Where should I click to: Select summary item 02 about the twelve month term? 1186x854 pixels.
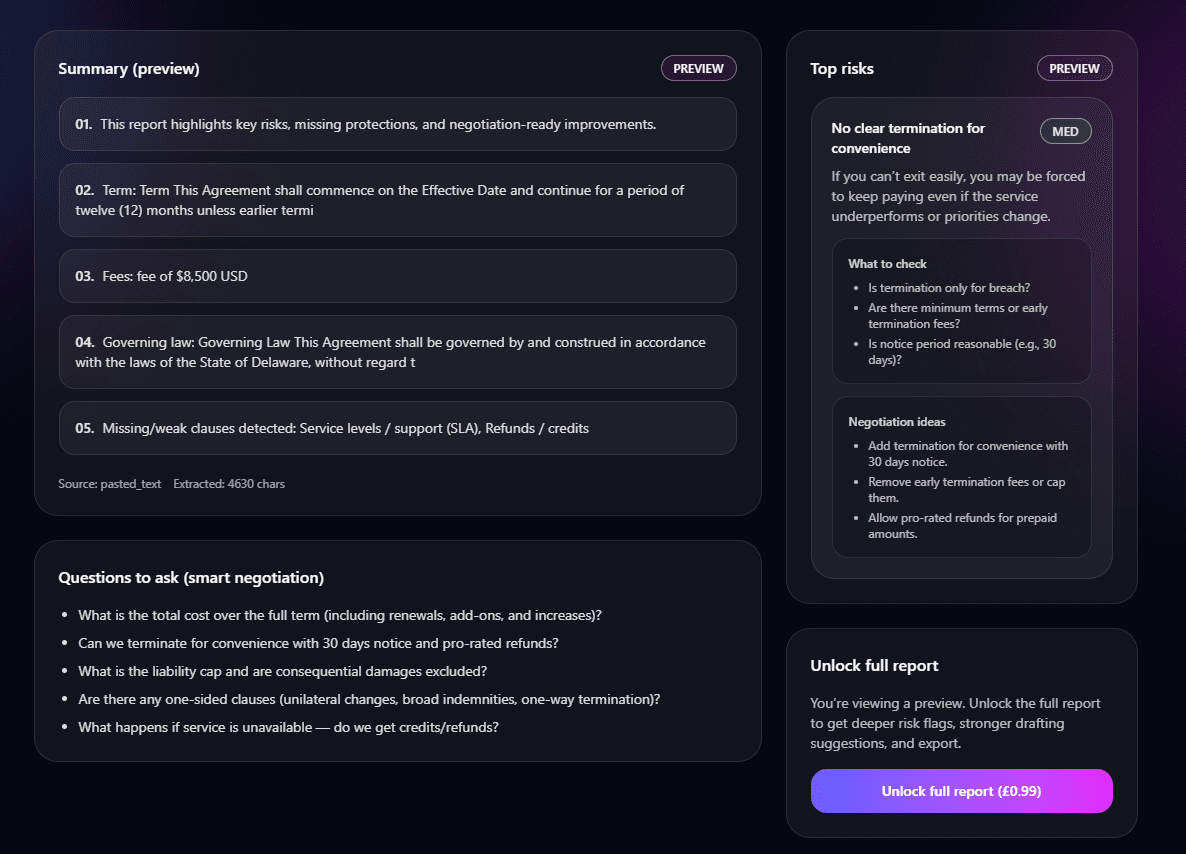398,200
